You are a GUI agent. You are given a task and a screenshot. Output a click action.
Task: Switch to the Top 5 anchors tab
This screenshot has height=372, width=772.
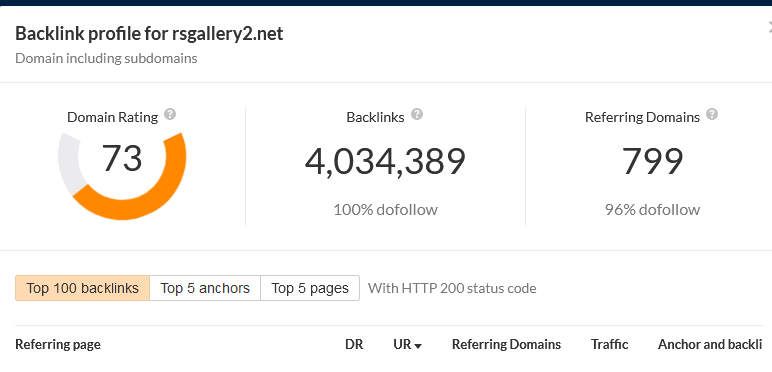(x=205, y=288)
